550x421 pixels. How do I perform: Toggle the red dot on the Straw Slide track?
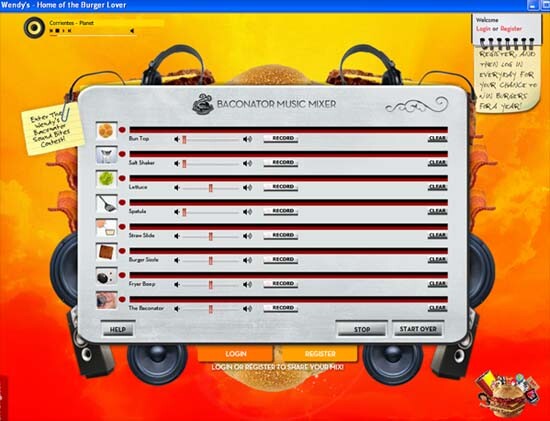pos(122,227)
